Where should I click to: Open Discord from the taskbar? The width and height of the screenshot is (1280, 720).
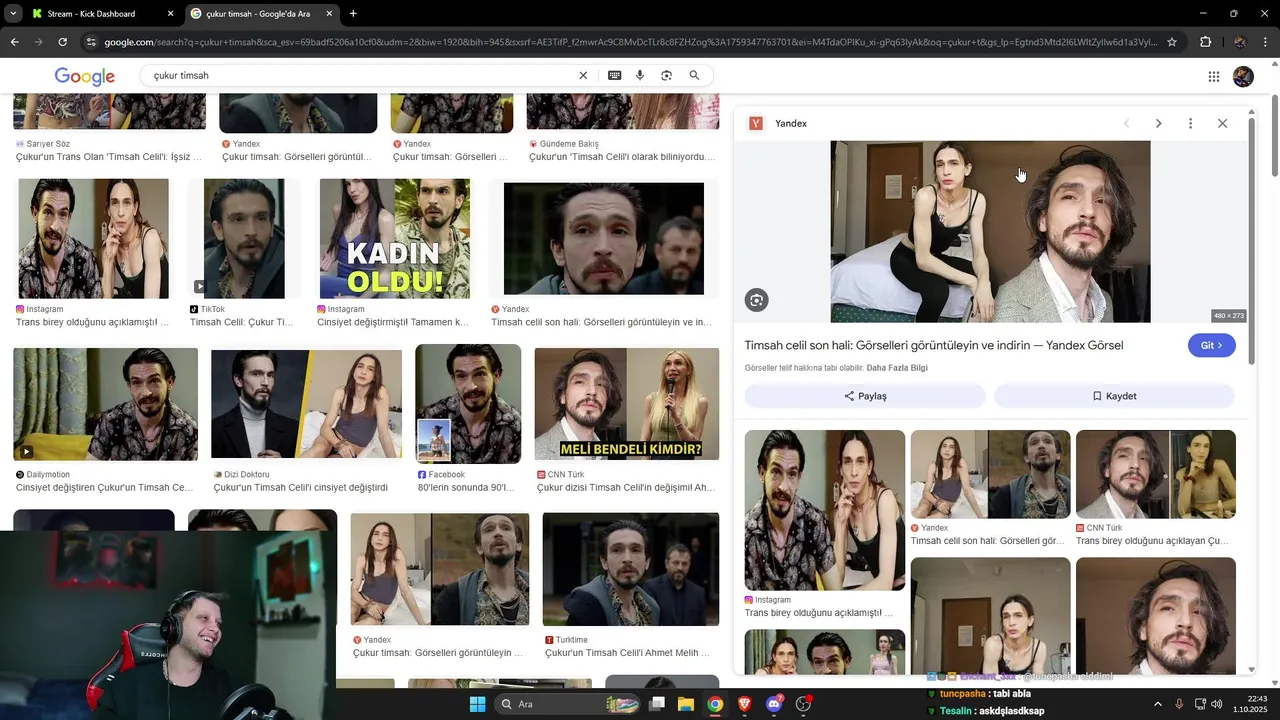coord(773,704)
